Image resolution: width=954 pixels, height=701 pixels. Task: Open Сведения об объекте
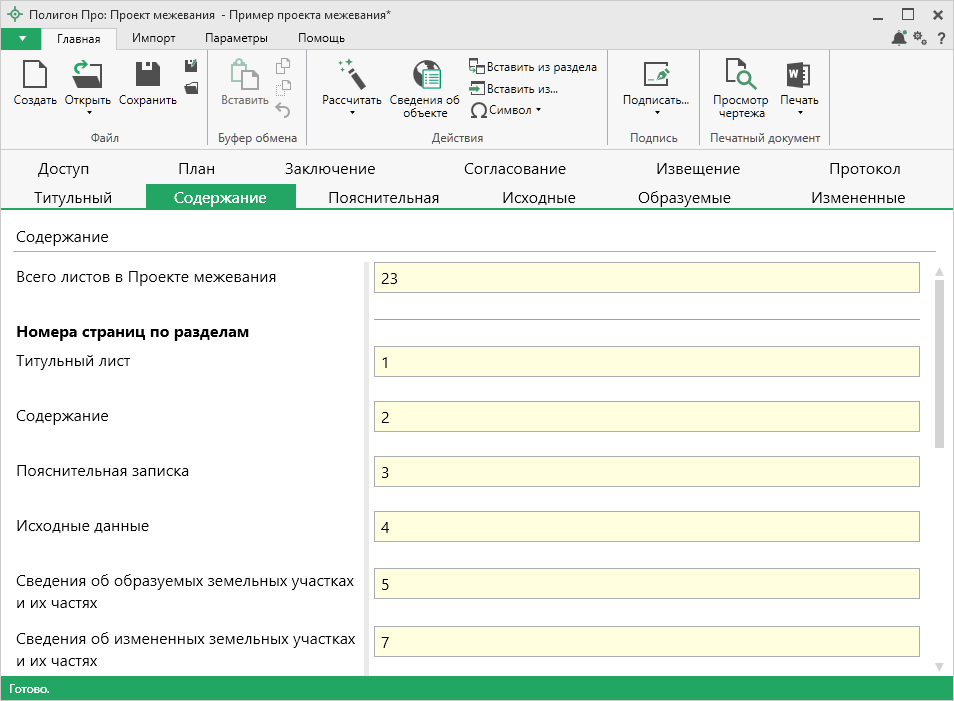425,76
